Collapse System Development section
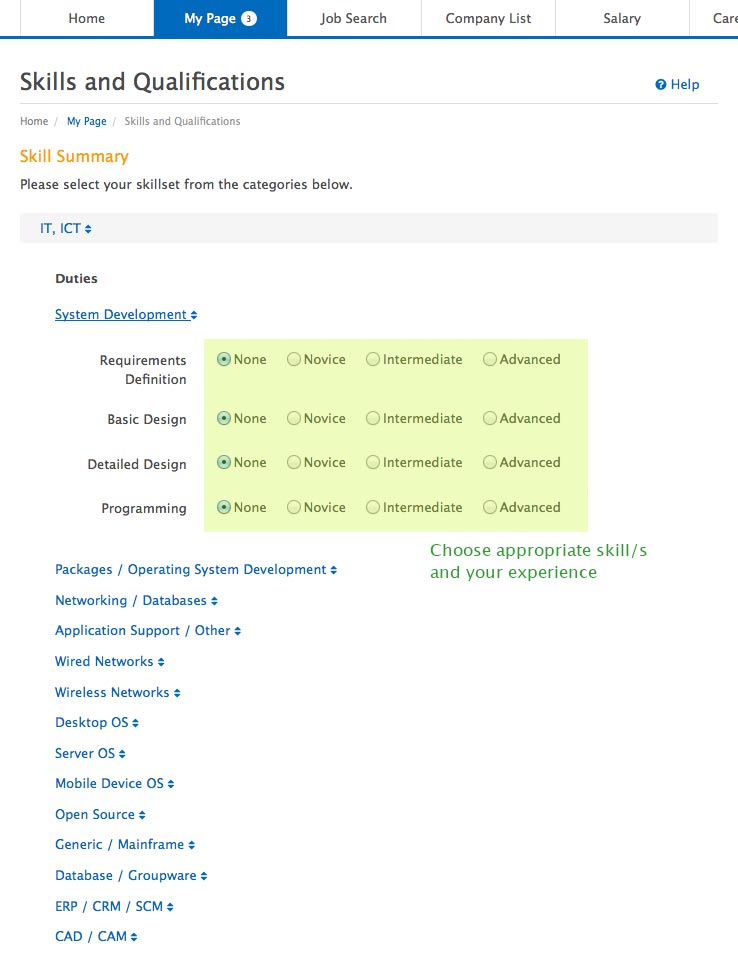Image resolution: width=738 pixels, height=961 pixels. [x=126, y=314]
